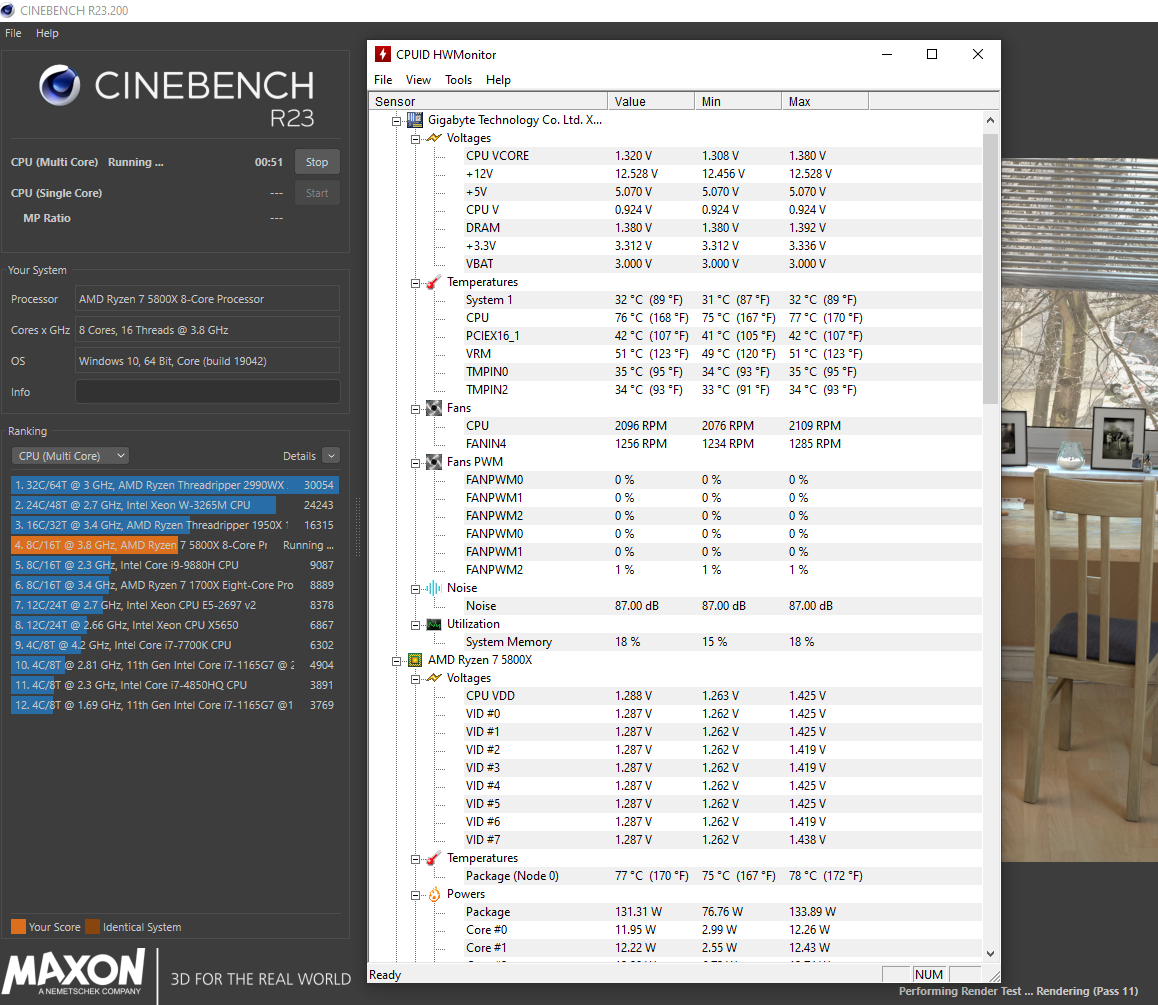Click the HWMonitor scrollbar up arrow

pyautogui.click(x=990, y=120)
